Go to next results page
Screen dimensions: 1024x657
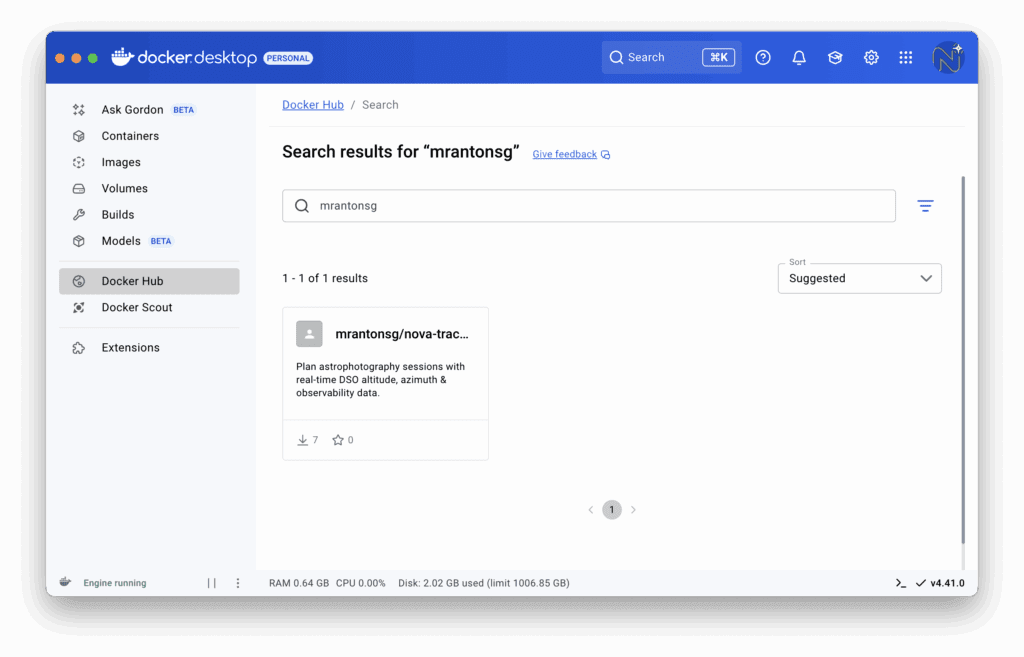633,510
